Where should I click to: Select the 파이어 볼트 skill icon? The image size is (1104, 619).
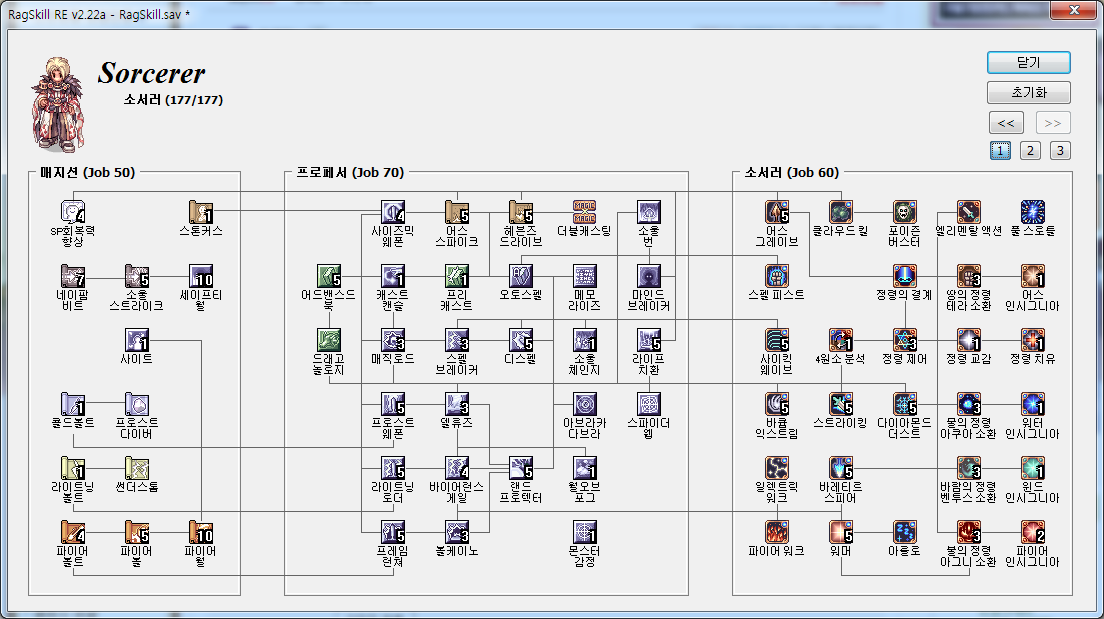coord(73,532)
